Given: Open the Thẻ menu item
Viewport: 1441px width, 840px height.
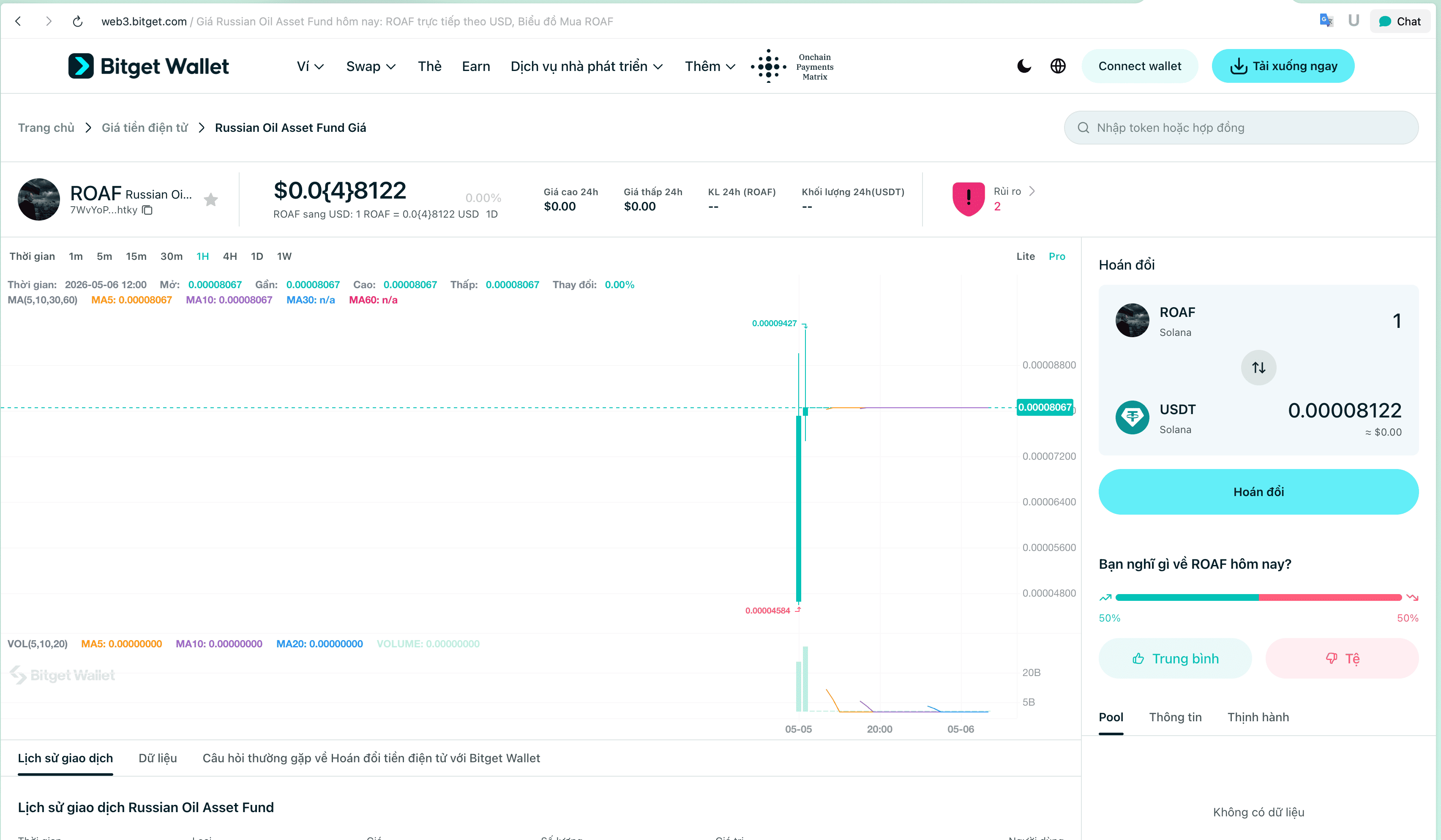Looking at the screenshot, I should tap(429, 66).
